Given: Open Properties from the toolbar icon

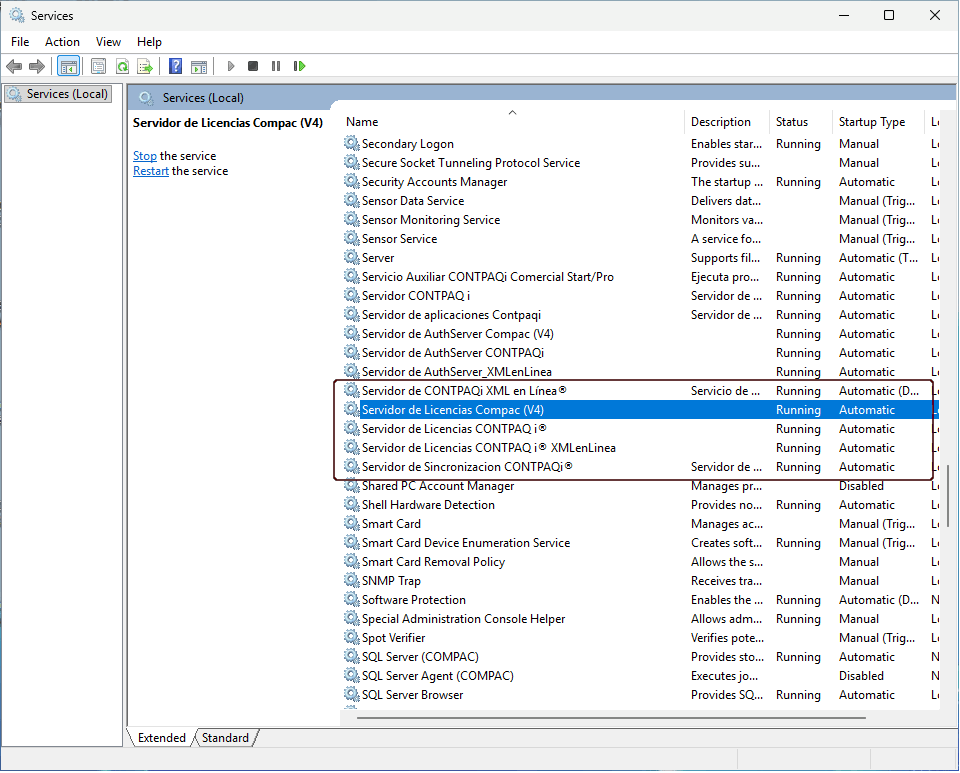Looking at the screenshot, I should click(x=98, y=66).
